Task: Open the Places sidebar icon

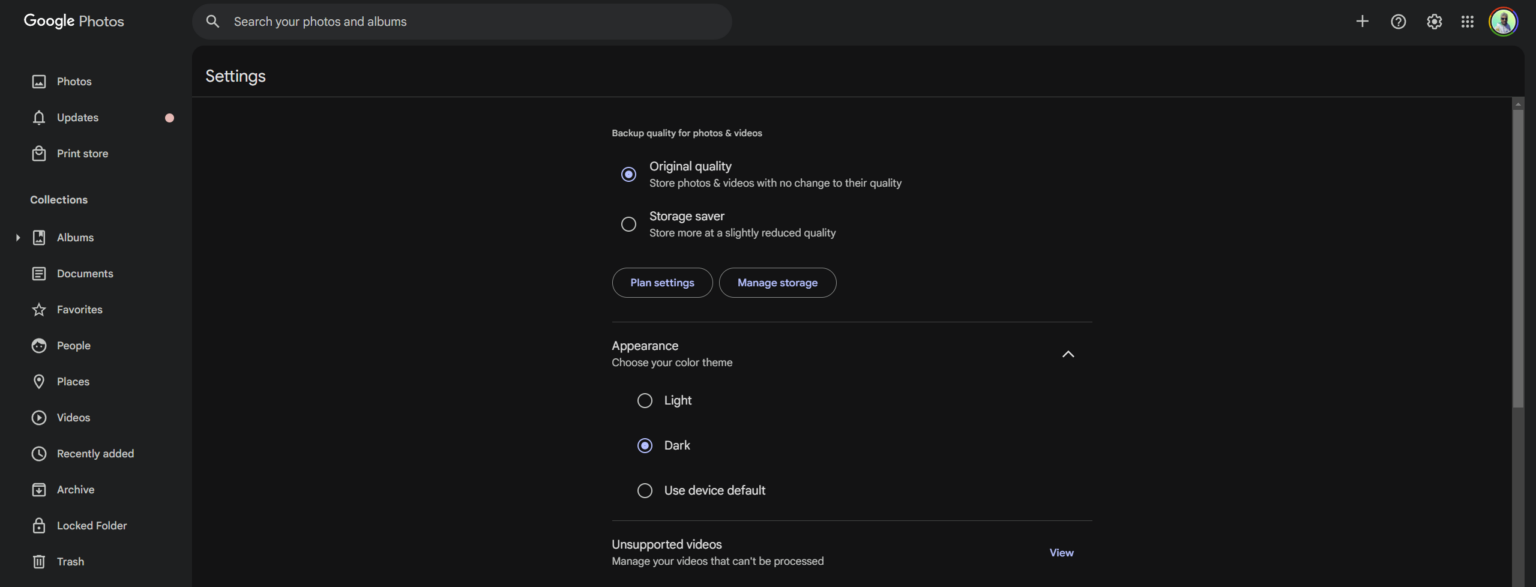Action: [38, 381]
